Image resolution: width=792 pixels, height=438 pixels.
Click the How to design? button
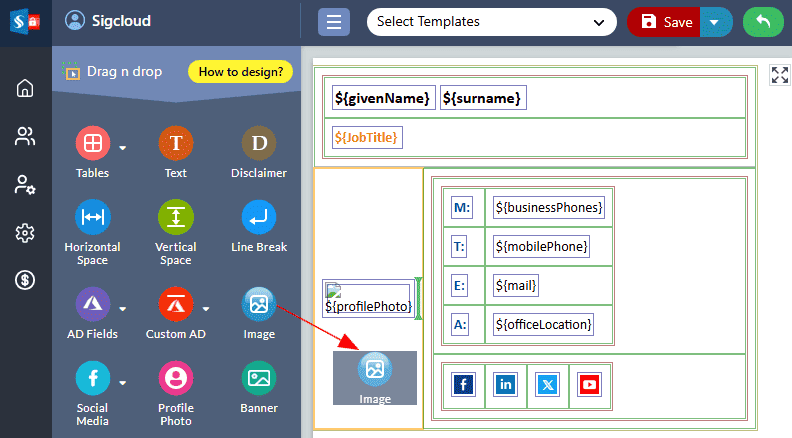pyautogui.click(x=240, y=71)
